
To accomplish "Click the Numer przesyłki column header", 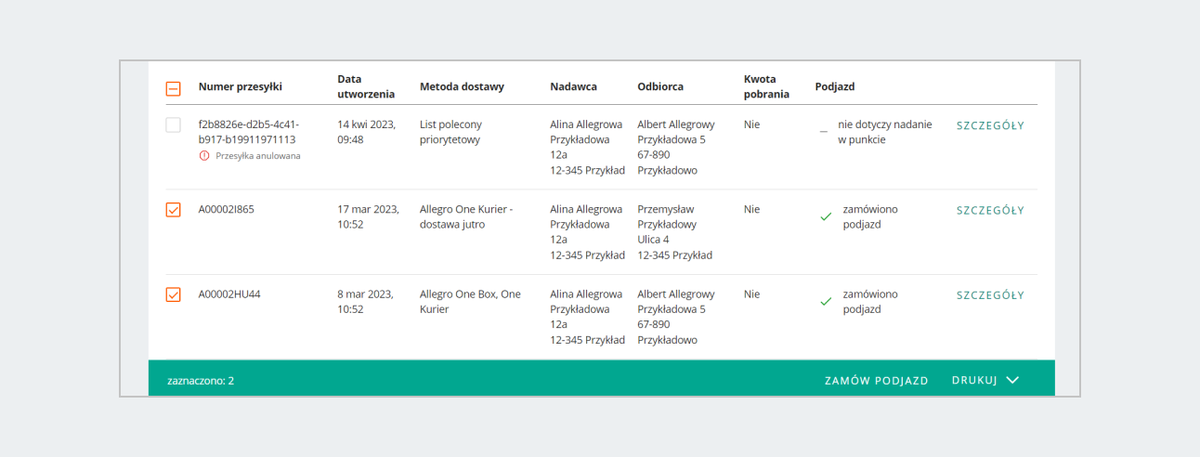I will coord(240,87).
